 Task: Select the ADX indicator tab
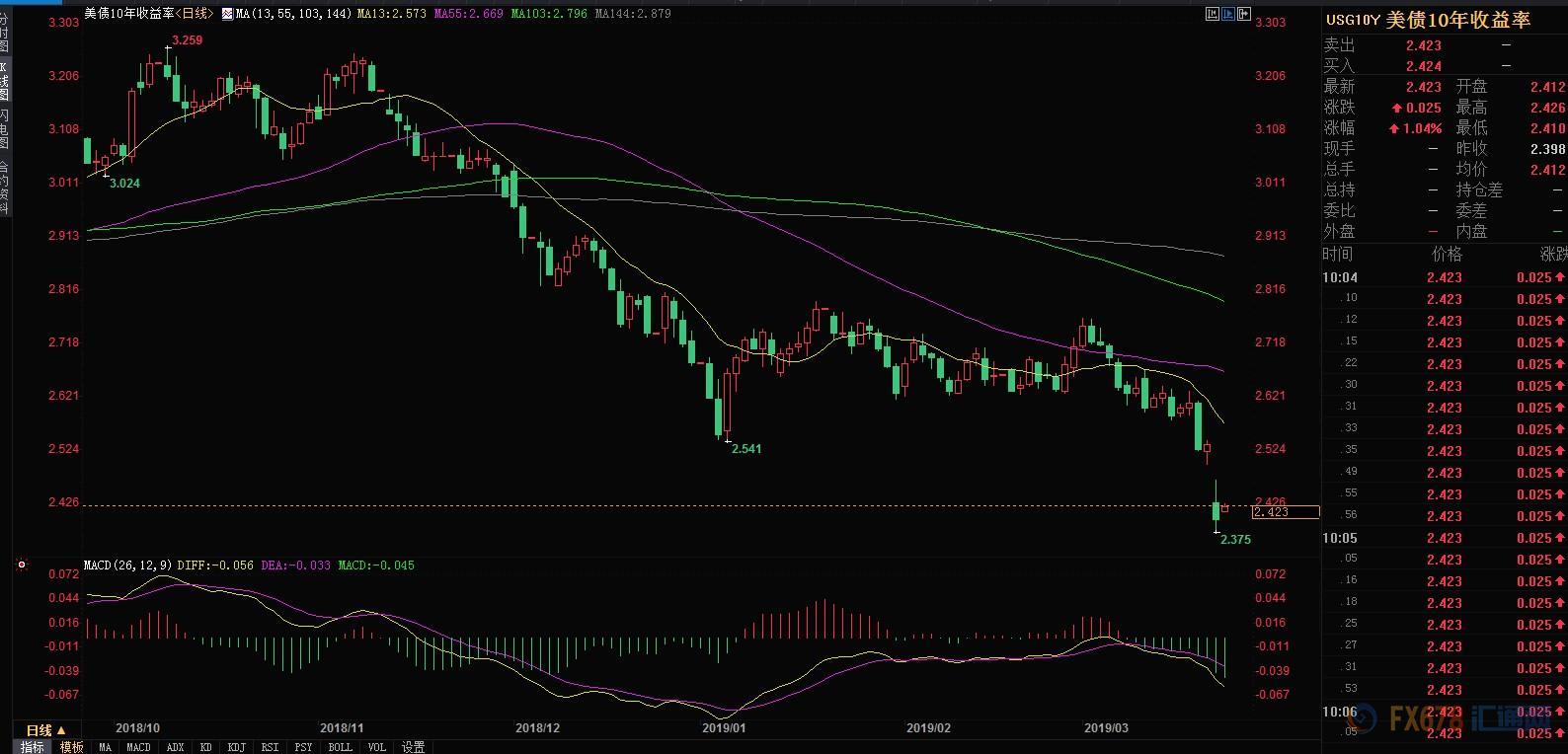click(x=176, y=747)
